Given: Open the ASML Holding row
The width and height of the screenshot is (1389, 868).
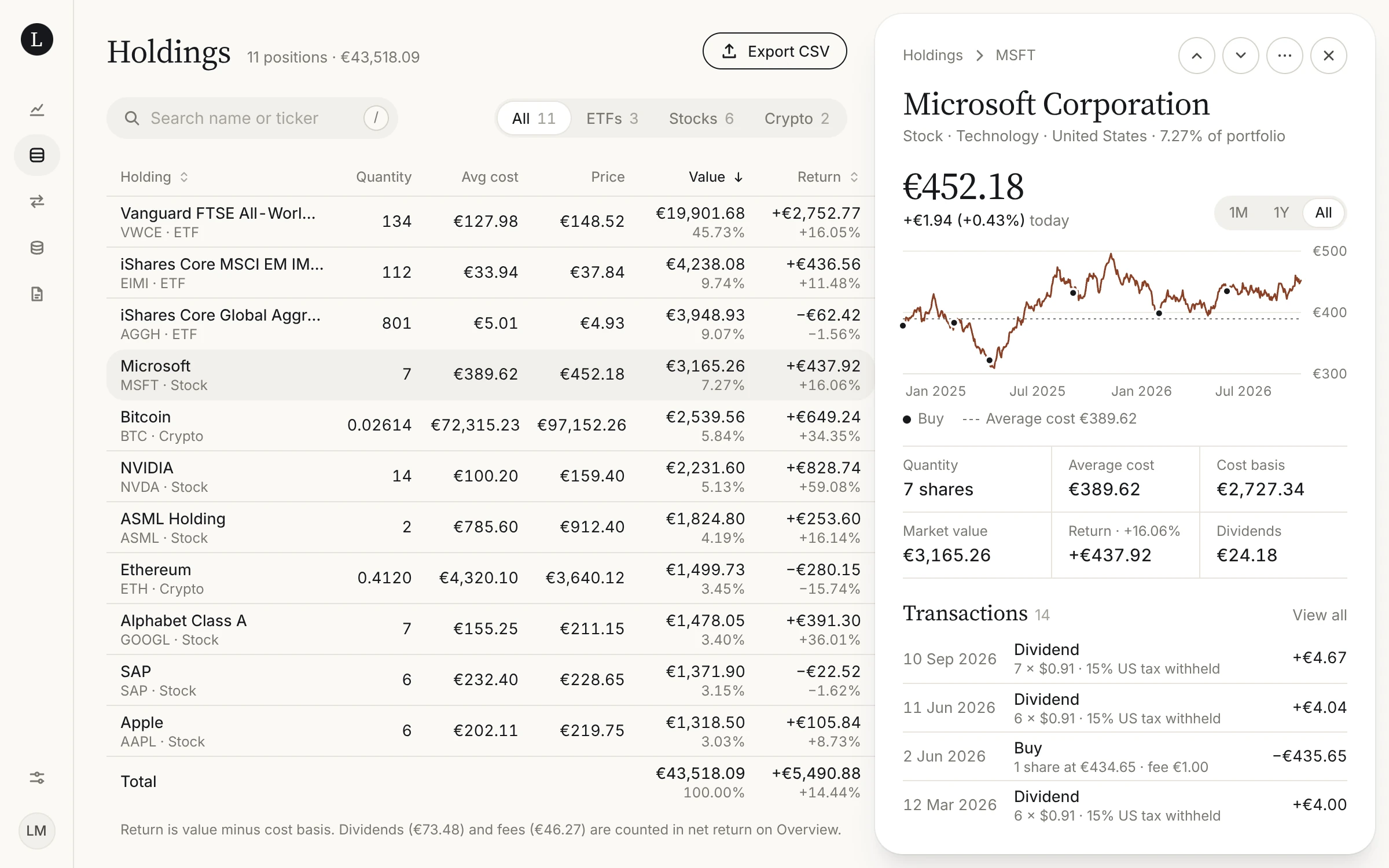Looking at the screenshot, I should (x=490, y=527).
